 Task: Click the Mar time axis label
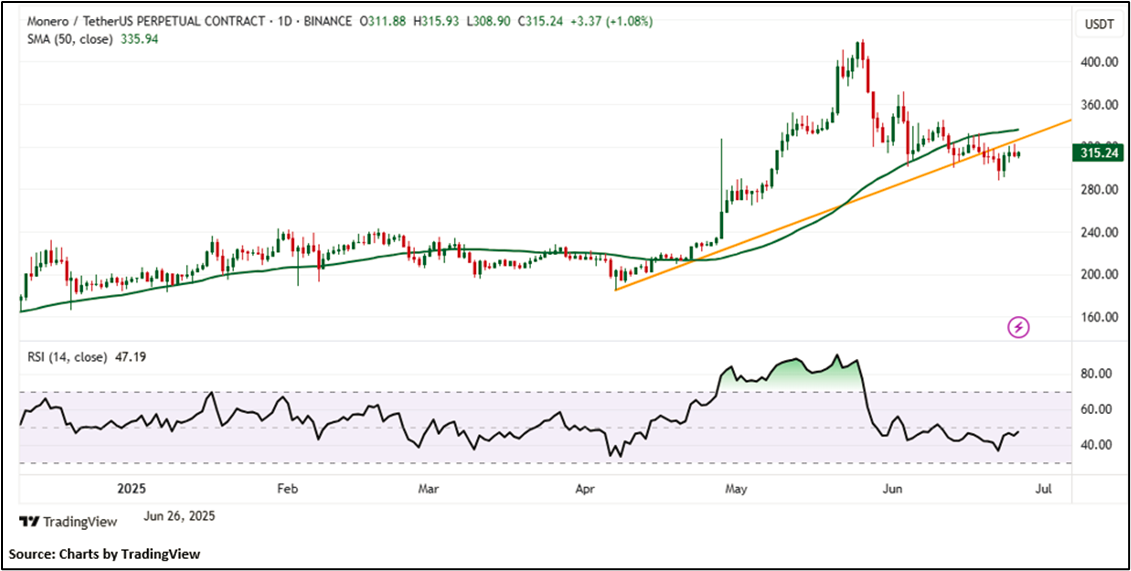click(429, 489)
